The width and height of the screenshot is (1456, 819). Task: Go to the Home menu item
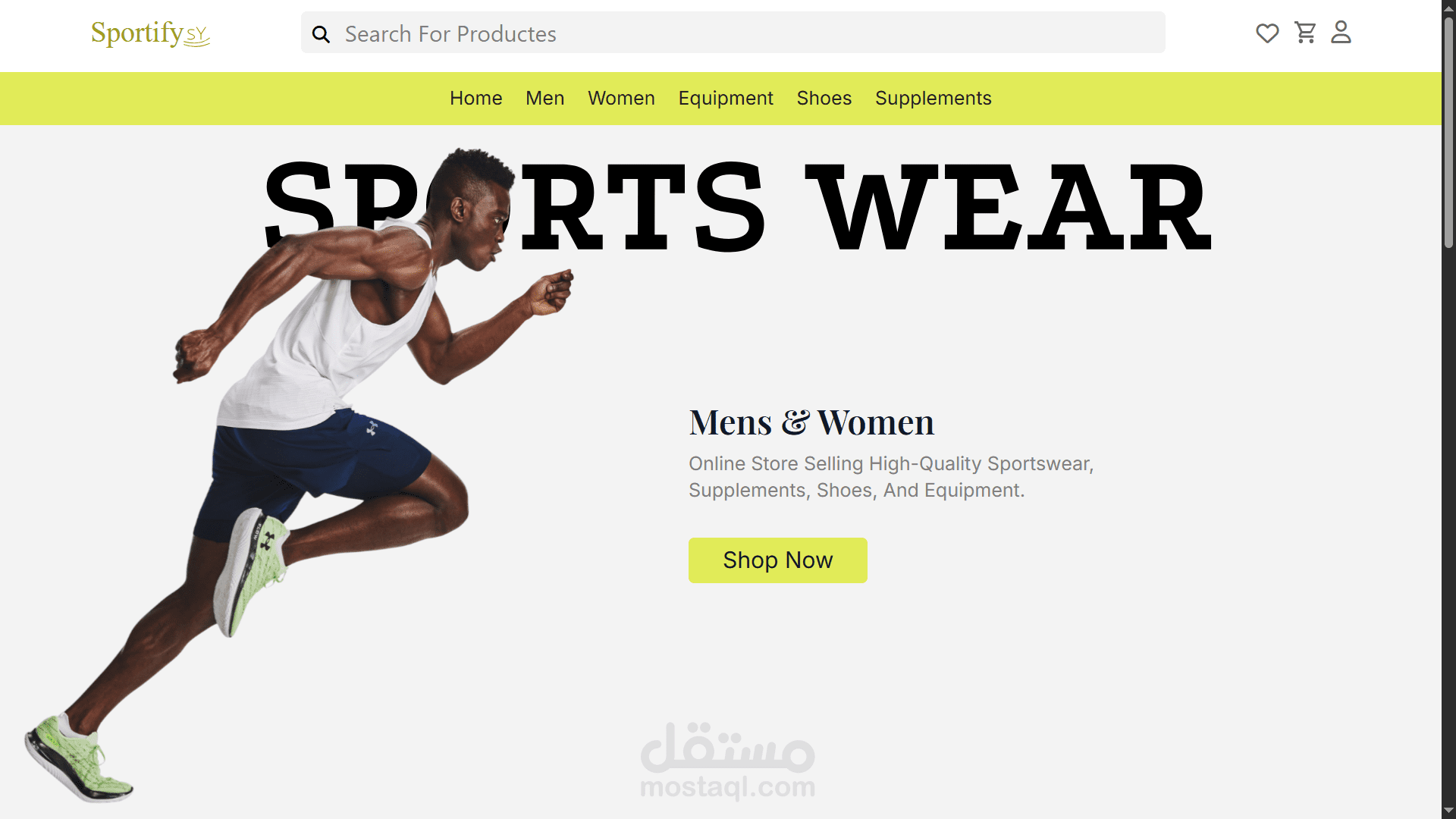(x=475, y=99)
